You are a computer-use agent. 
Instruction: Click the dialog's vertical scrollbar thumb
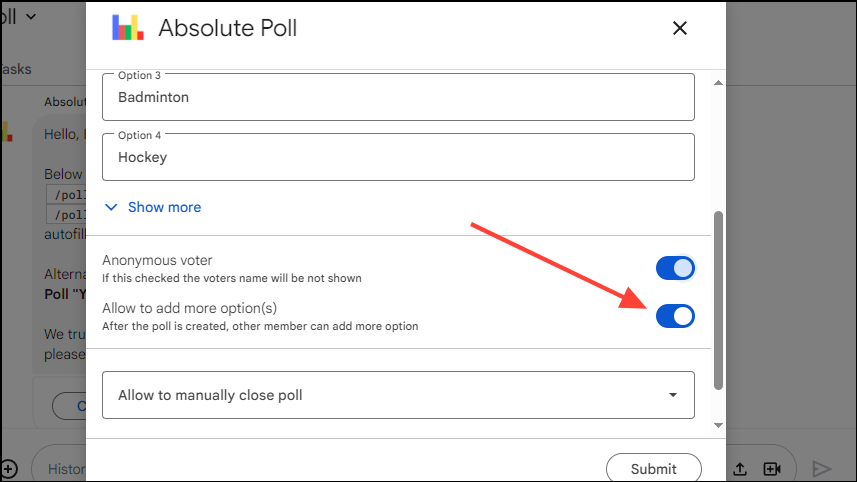(717, 300)
